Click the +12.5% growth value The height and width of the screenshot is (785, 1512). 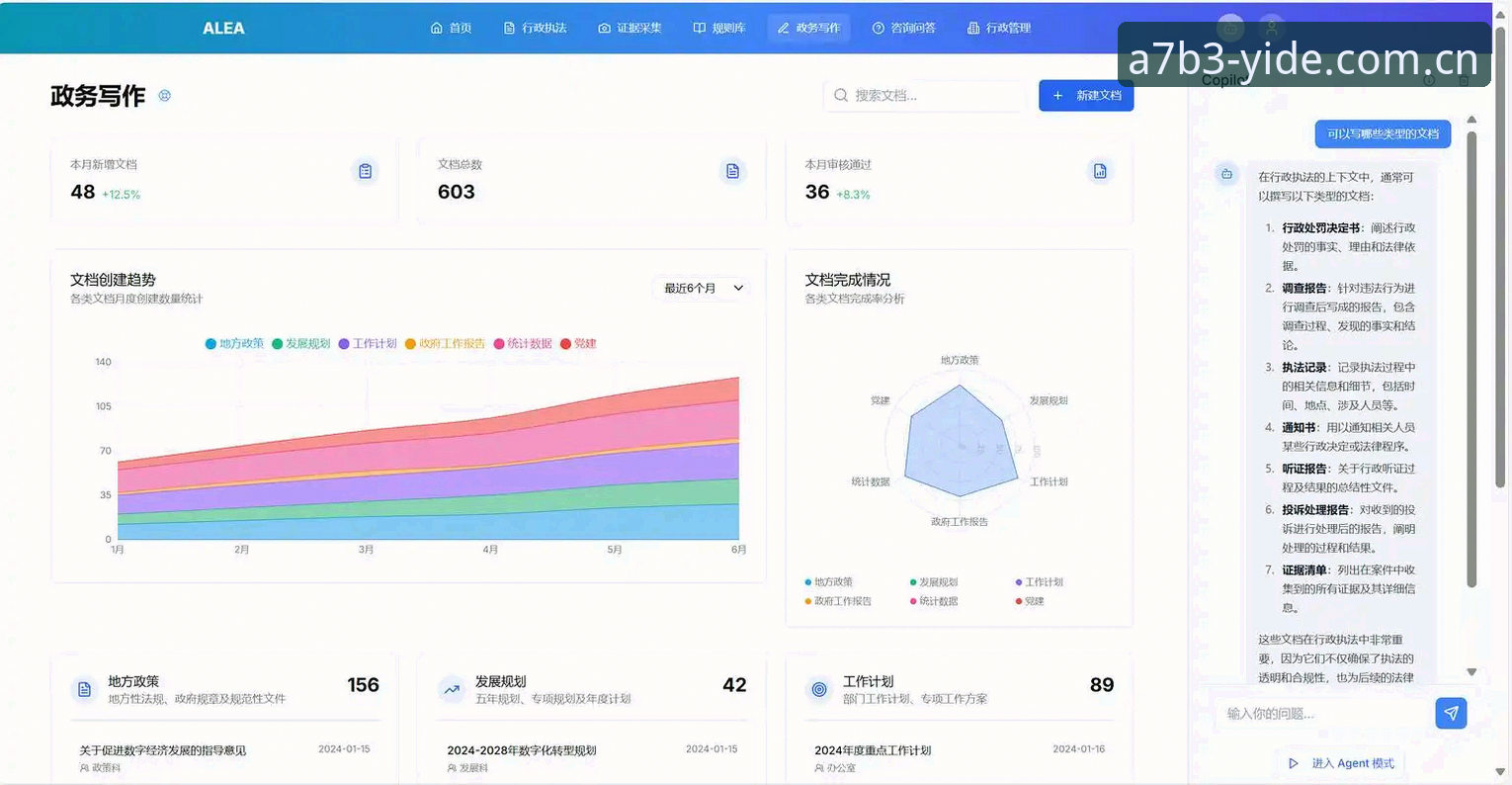pos(122,195)
